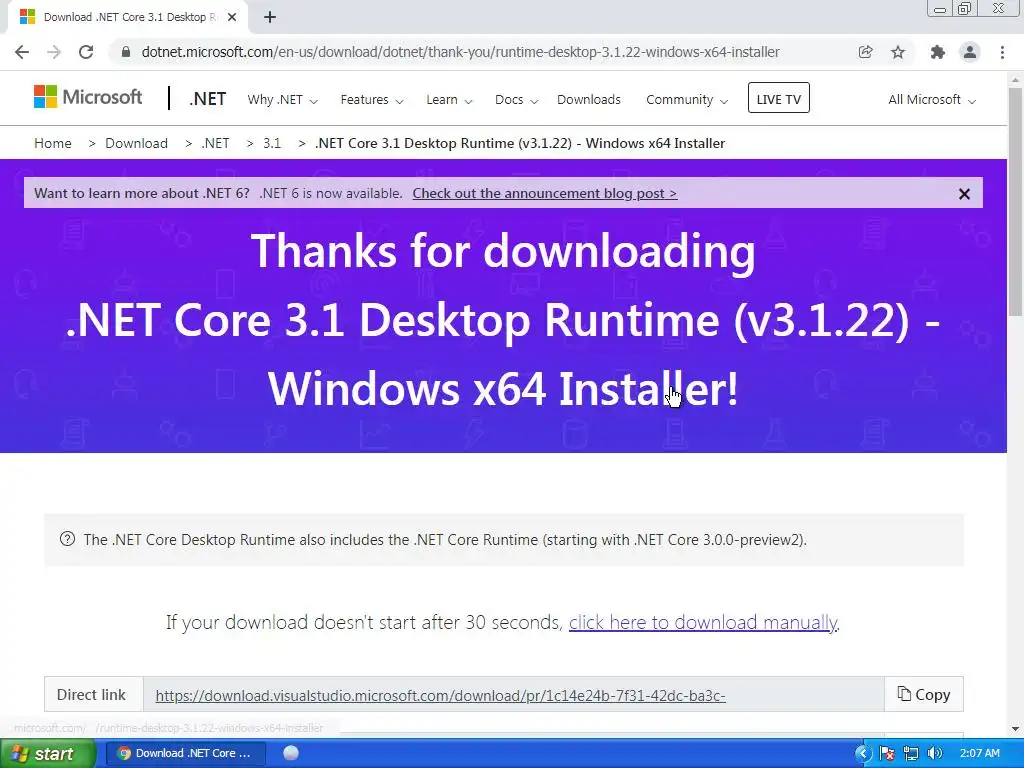Expand hidden tray icons arrow
This screenshot has height=768, width=1024.
(863, 754)
